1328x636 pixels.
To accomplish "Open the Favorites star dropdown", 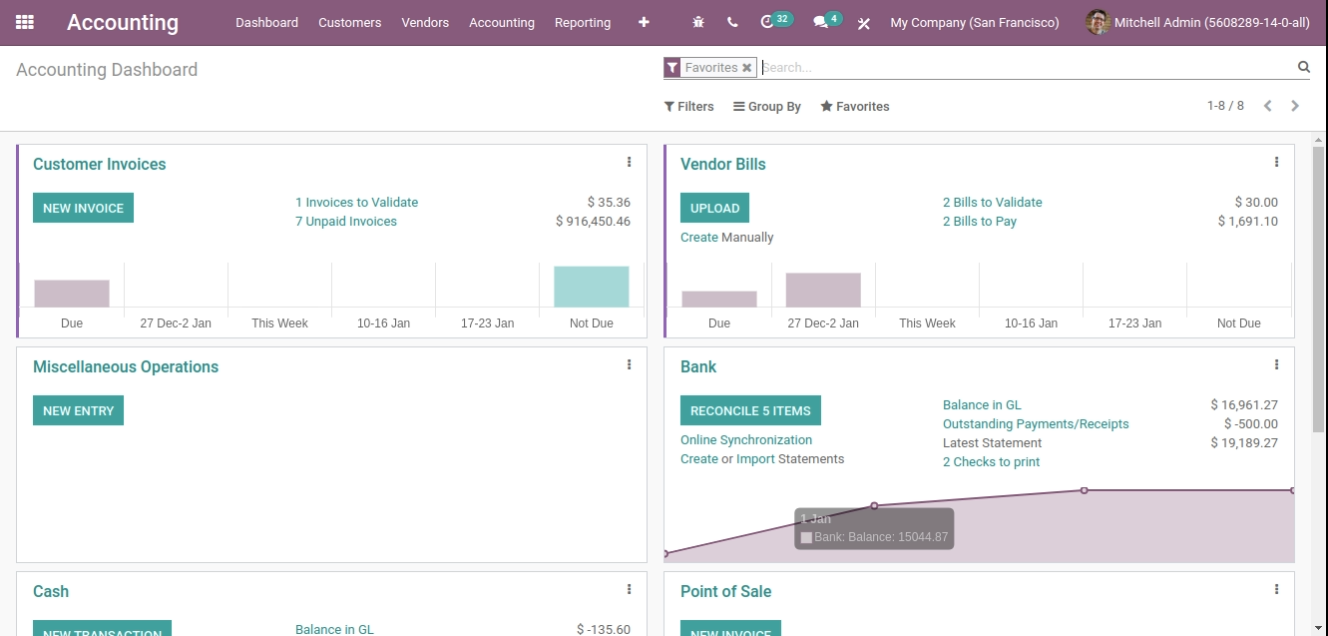I will pos(855,107).
